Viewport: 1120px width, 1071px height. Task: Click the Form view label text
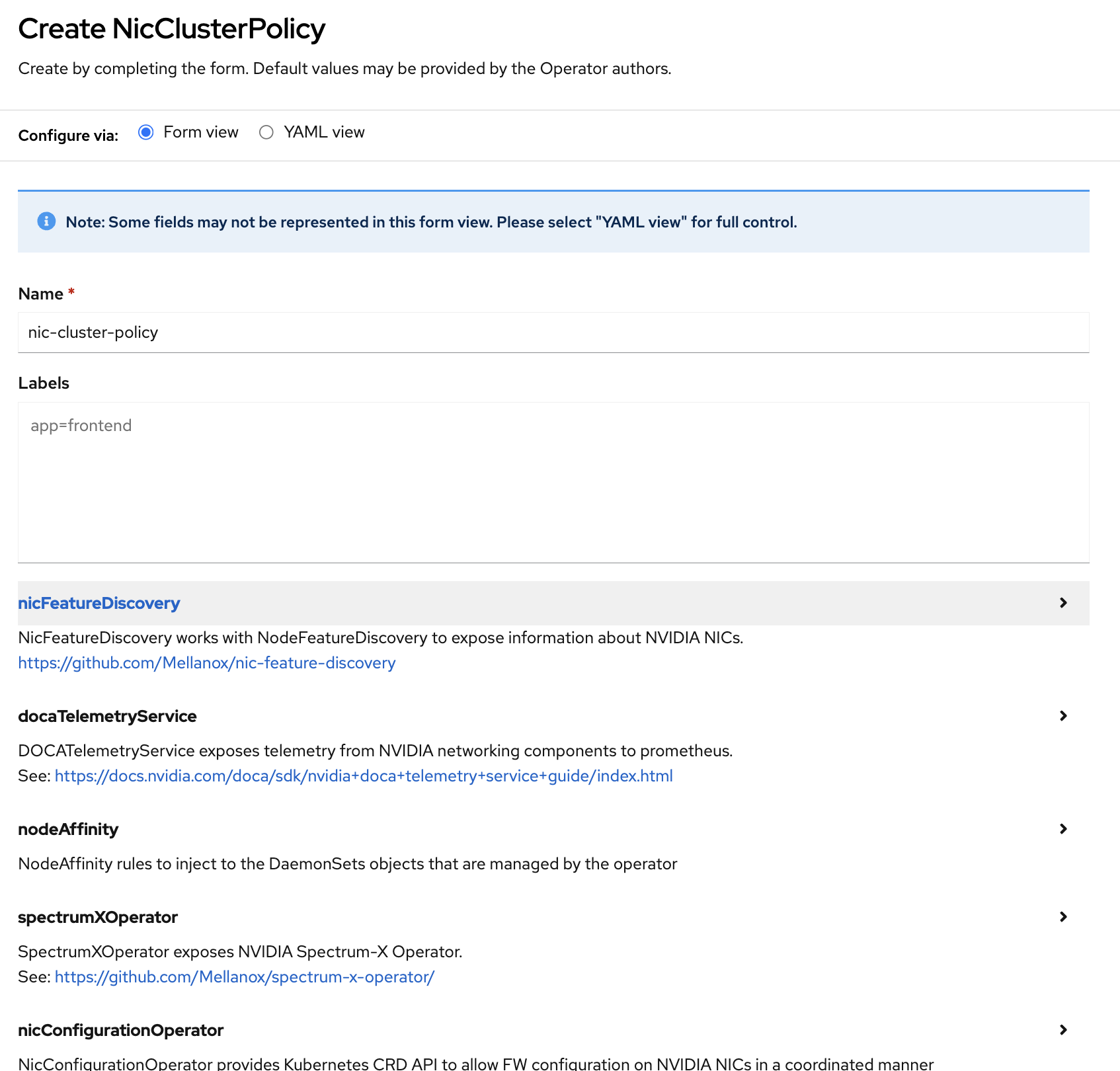[x=200, y=132]
